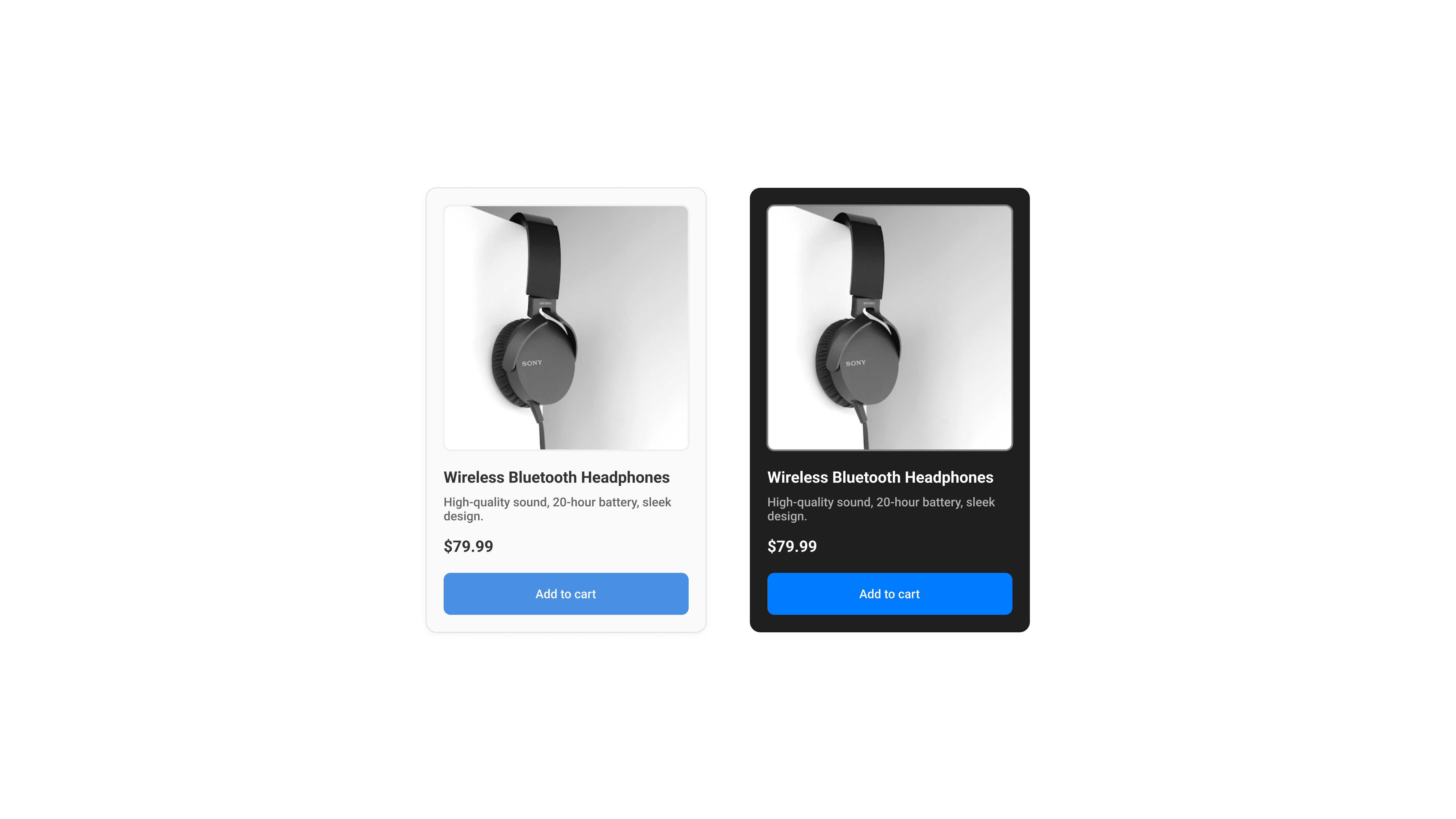Viewport: 1456px width, 819px height.
Task: Click the headphone cable in dark card image
Action: pyautogui.click(x=864, y=427)
